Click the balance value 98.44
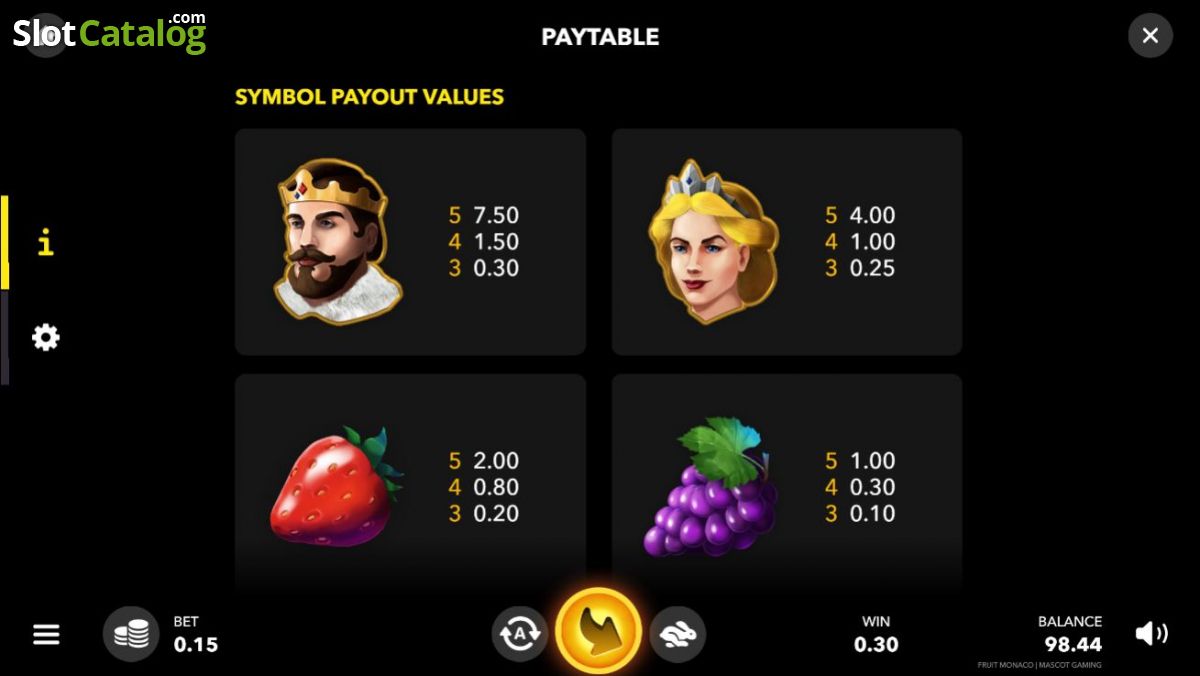The image size is (1200, 676). click(x=1073, y=645)
